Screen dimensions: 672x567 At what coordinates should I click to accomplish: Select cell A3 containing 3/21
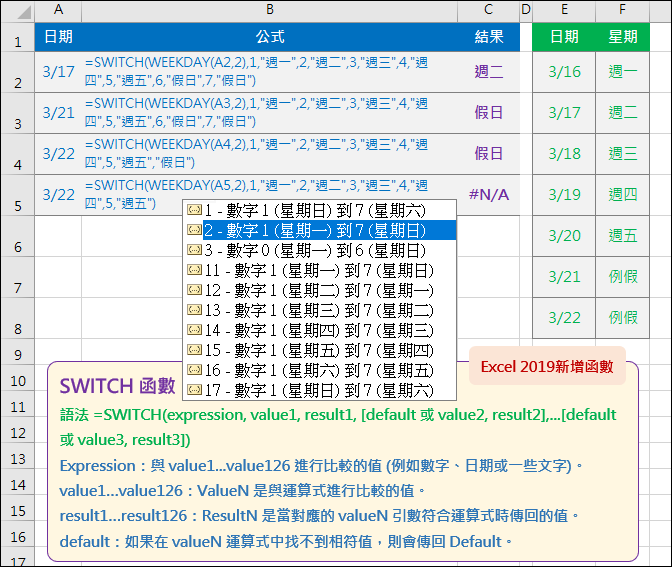(58, 113)
